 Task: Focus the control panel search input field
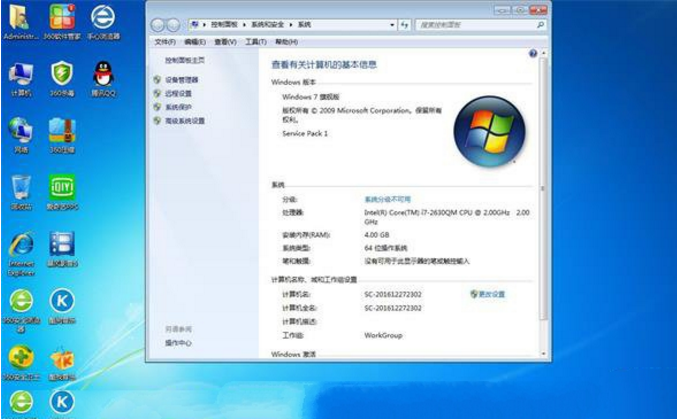click(x=477, y=25)
